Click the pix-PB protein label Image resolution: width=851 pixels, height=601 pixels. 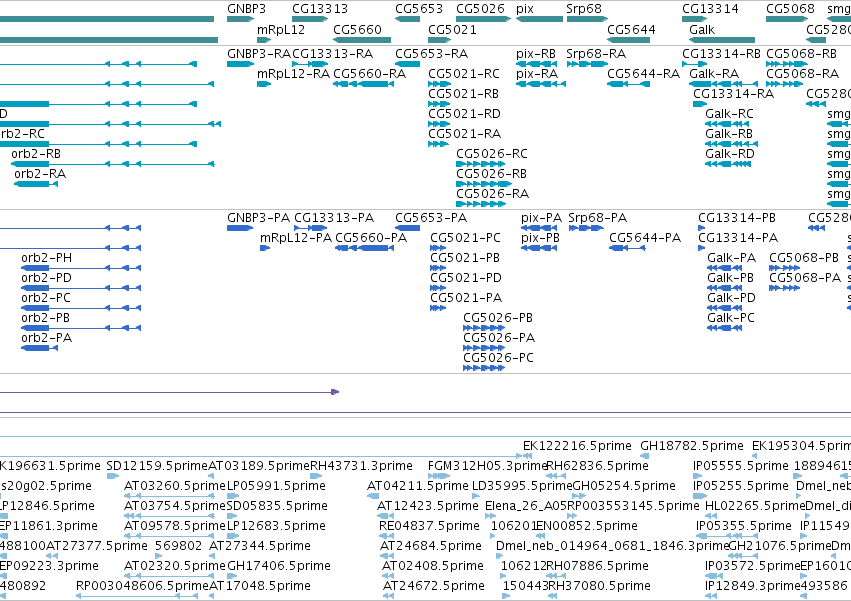540,238
